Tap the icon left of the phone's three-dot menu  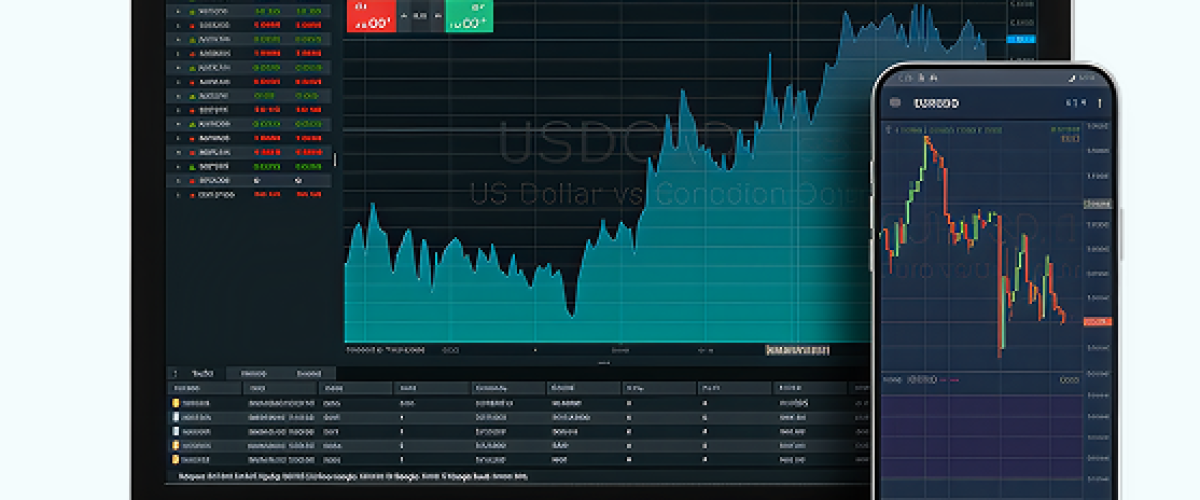click(1075, 103)
